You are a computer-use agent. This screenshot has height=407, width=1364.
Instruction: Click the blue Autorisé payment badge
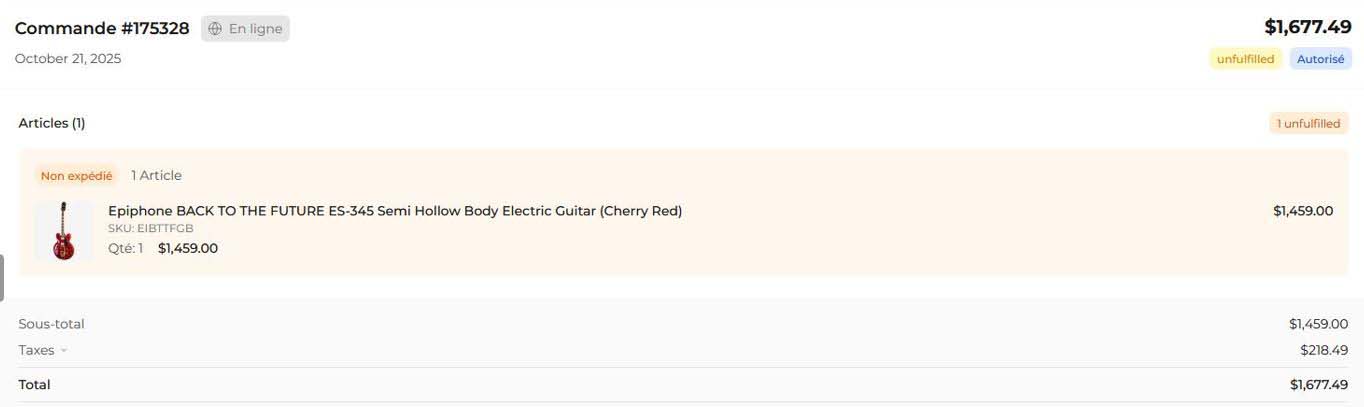(1320, 59)
